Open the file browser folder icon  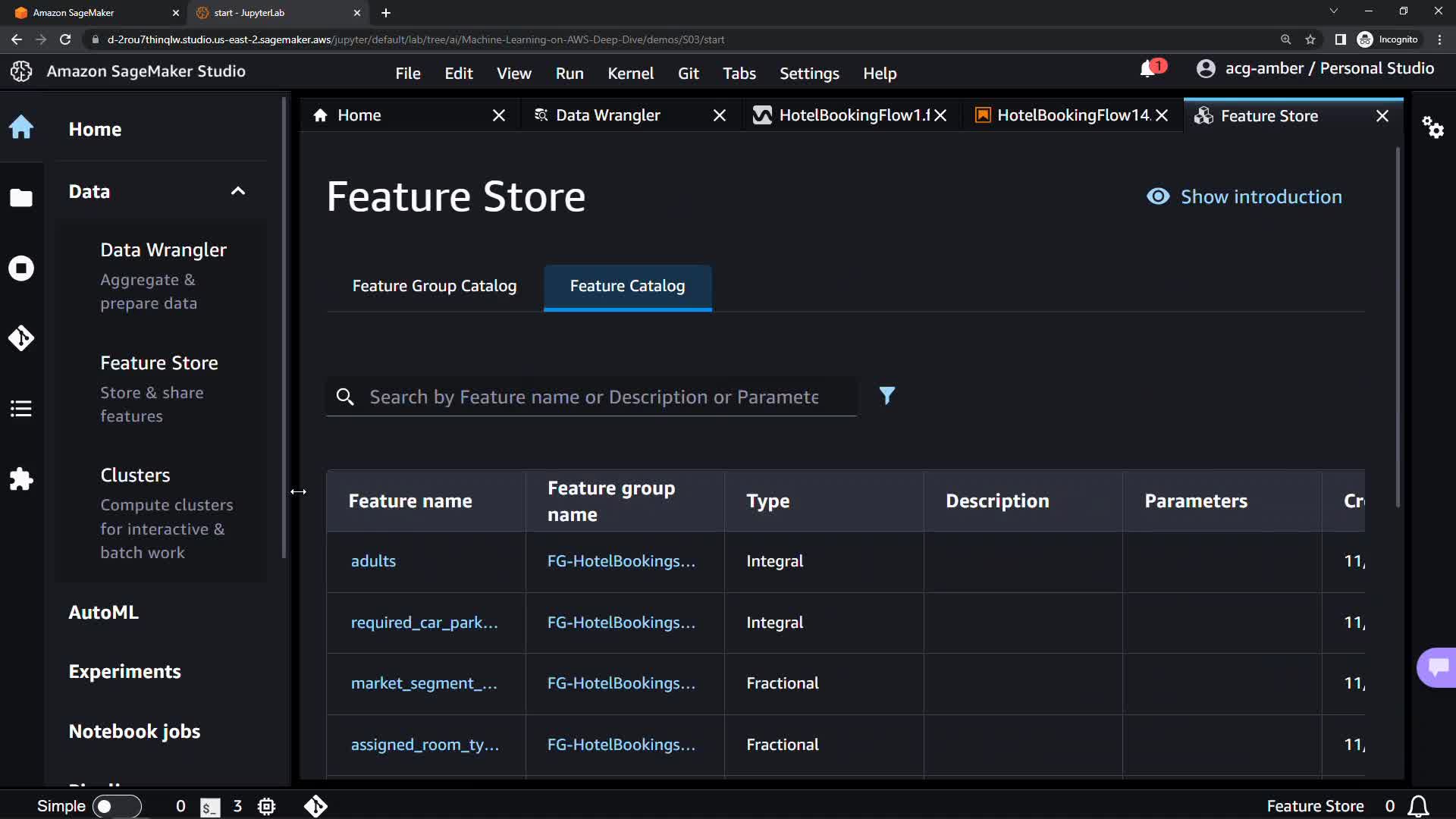(21, 198)
